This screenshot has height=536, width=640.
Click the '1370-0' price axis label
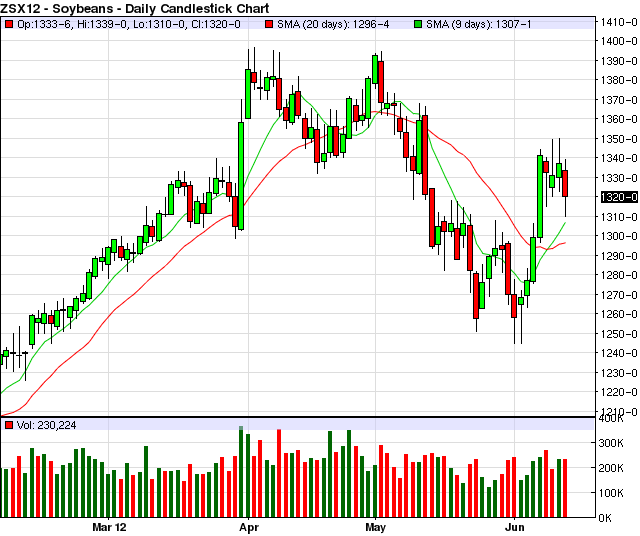tap(619, 100)
